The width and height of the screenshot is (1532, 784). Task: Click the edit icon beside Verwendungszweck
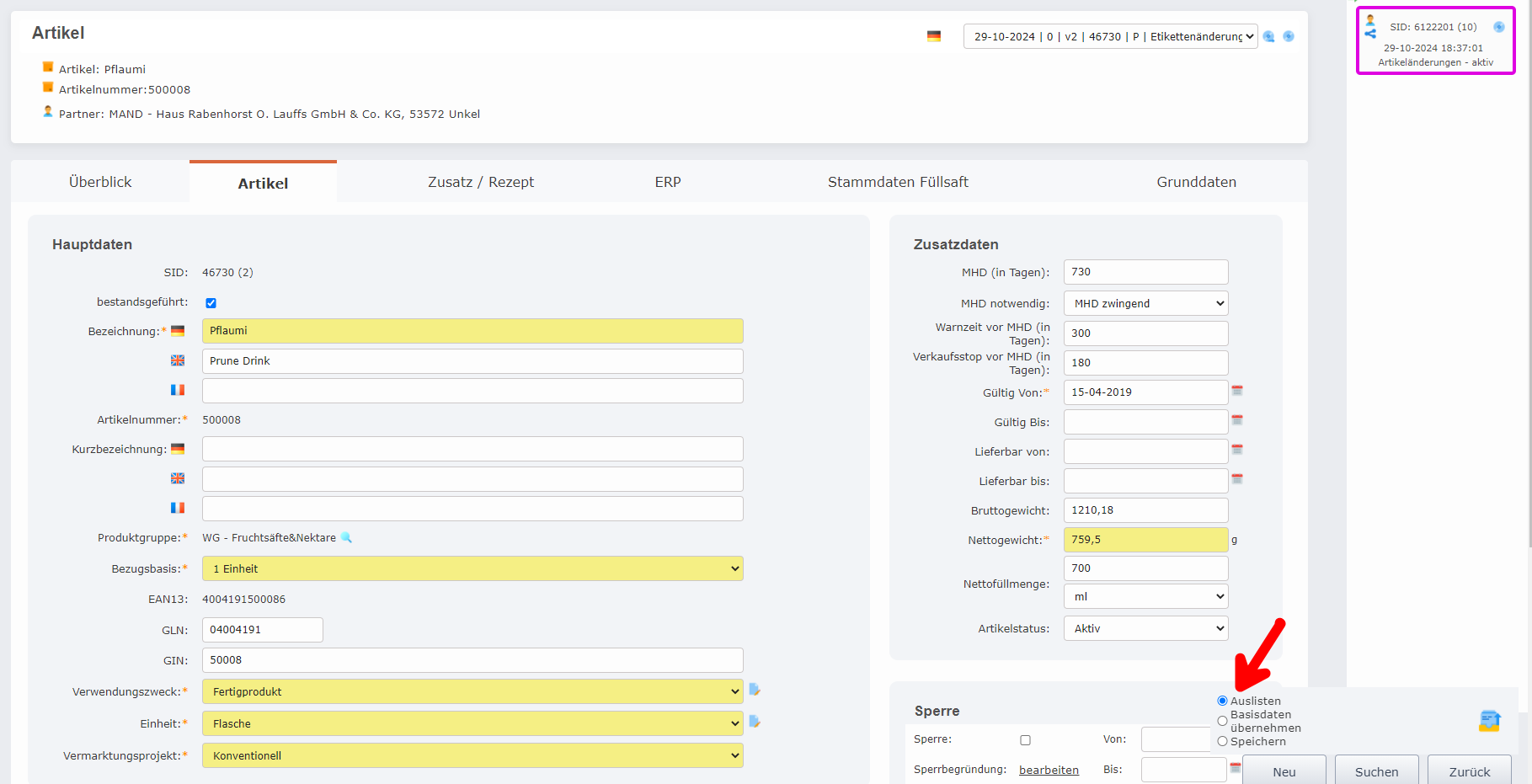(x=755, y=690)
